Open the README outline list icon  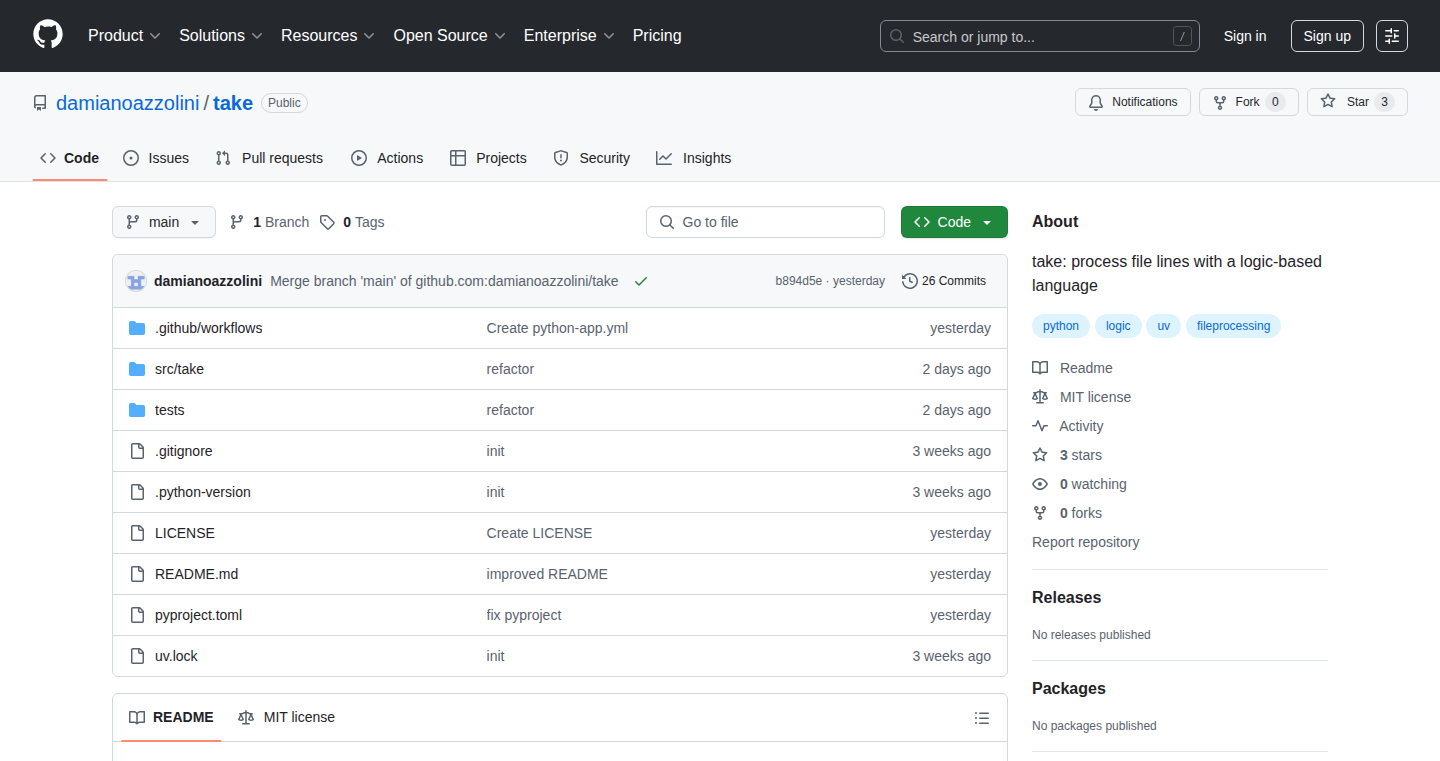(982, 718)
